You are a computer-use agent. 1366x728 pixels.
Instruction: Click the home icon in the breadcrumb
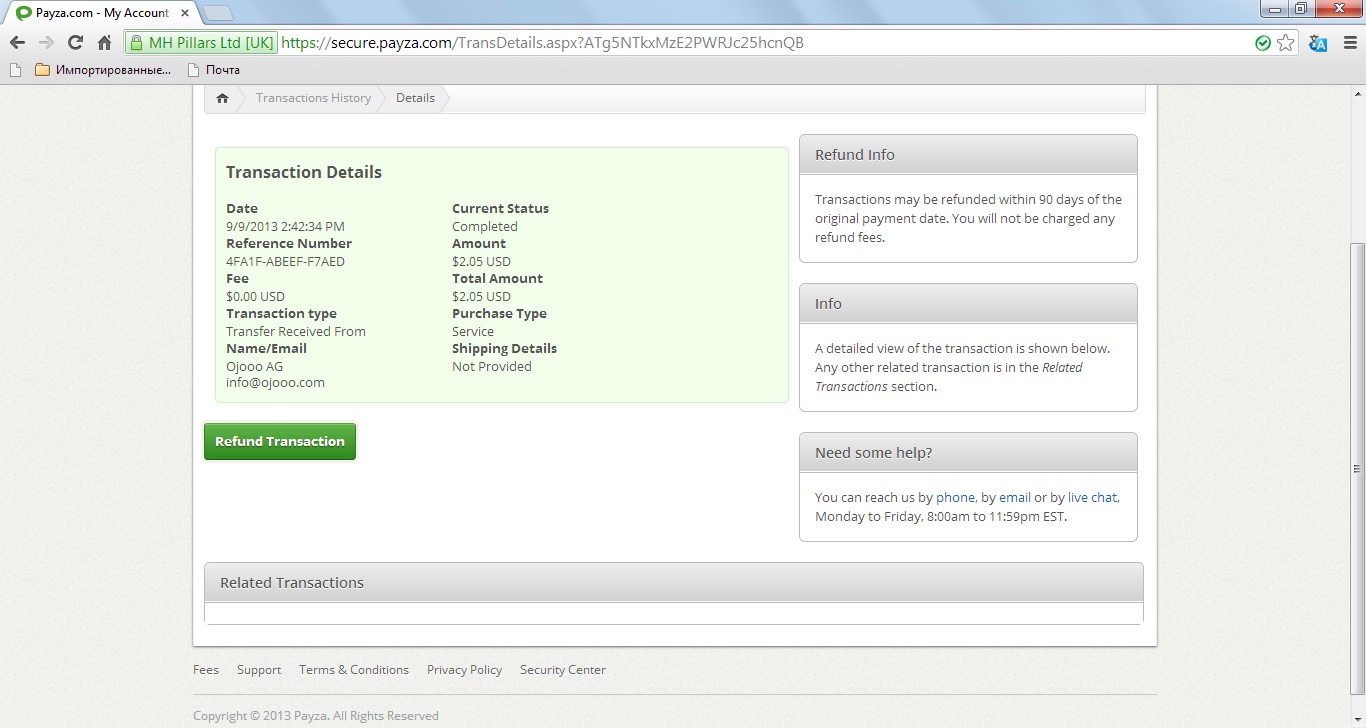222,98
